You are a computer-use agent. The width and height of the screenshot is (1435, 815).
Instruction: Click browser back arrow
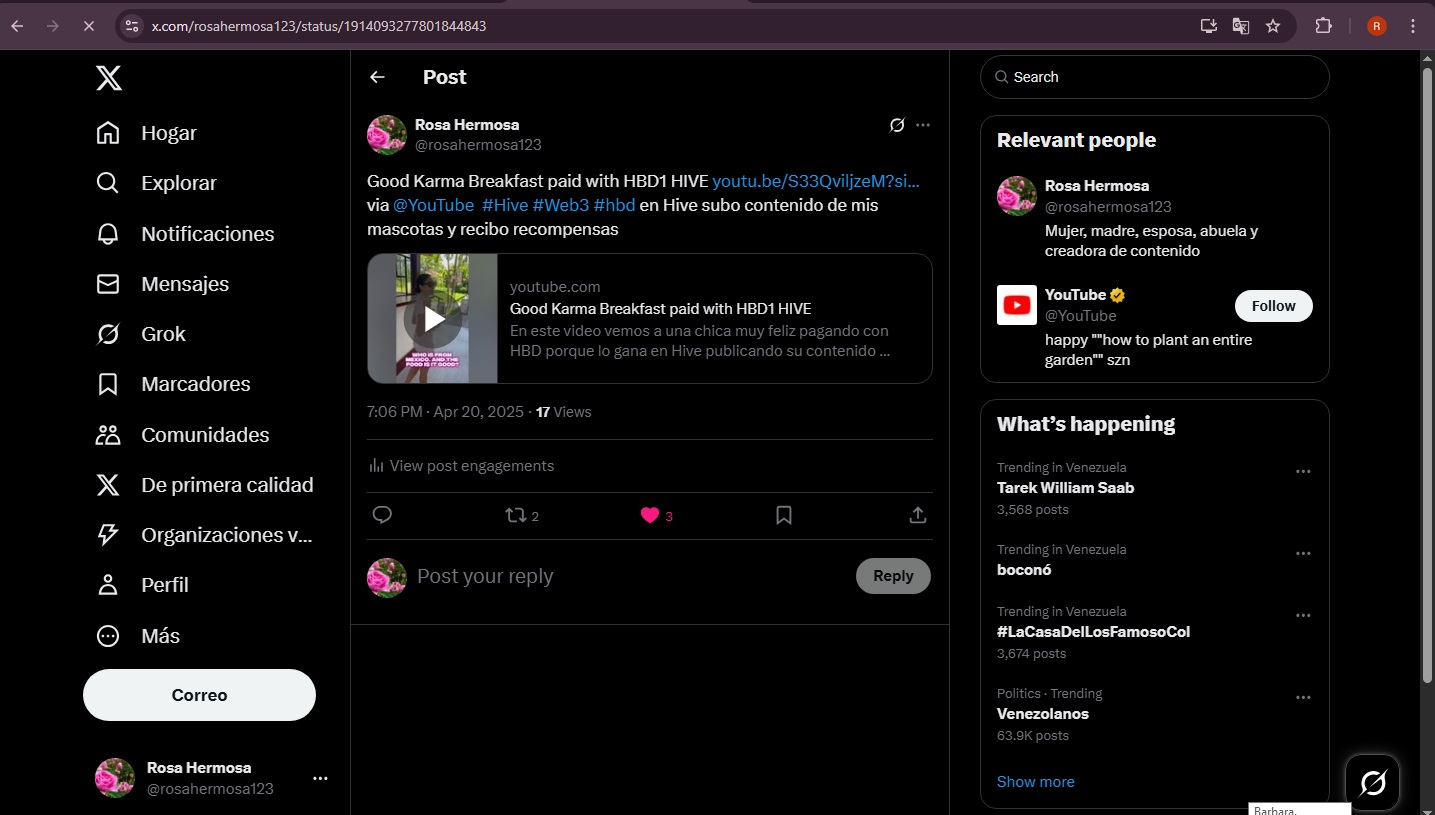pyautogui.click(x=17, y=26)
